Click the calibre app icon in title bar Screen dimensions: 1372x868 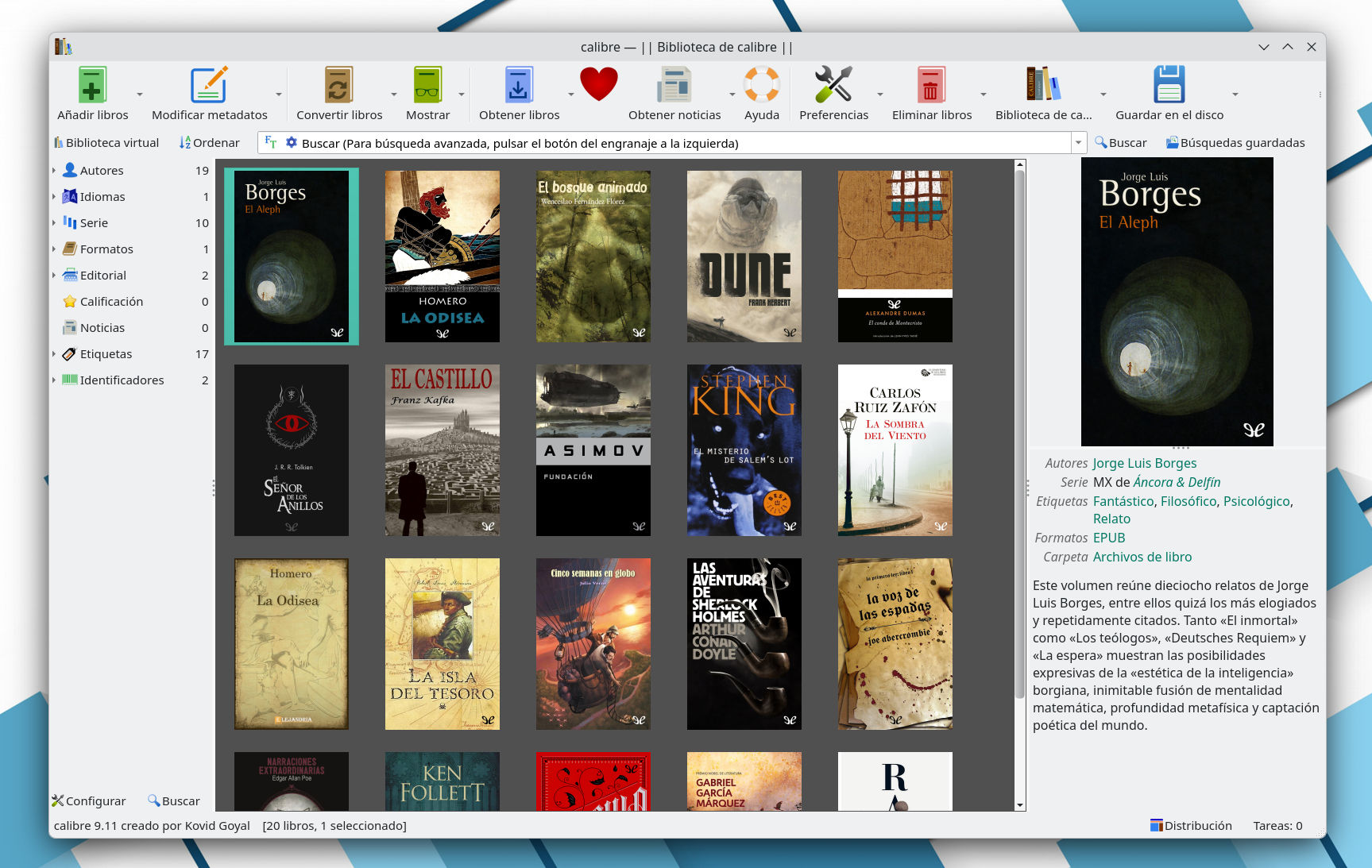(64, 47)
